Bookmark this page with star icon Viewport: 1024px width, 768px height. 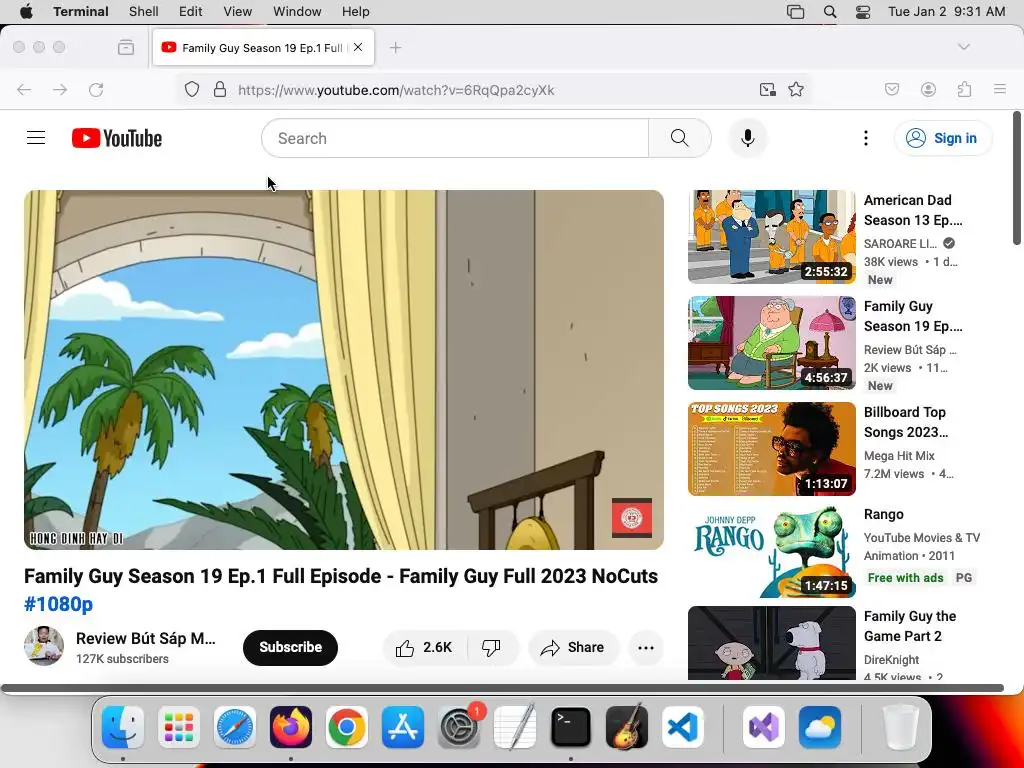[795, 89]
